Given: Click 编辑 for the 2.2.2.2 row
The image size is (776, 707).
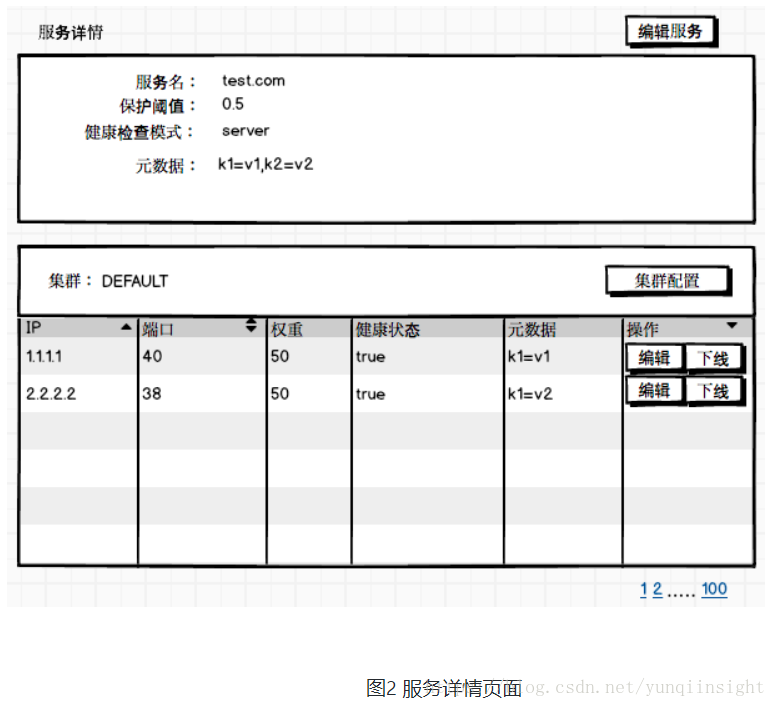Looking at the screenshot, I should [x=654, y=391].
